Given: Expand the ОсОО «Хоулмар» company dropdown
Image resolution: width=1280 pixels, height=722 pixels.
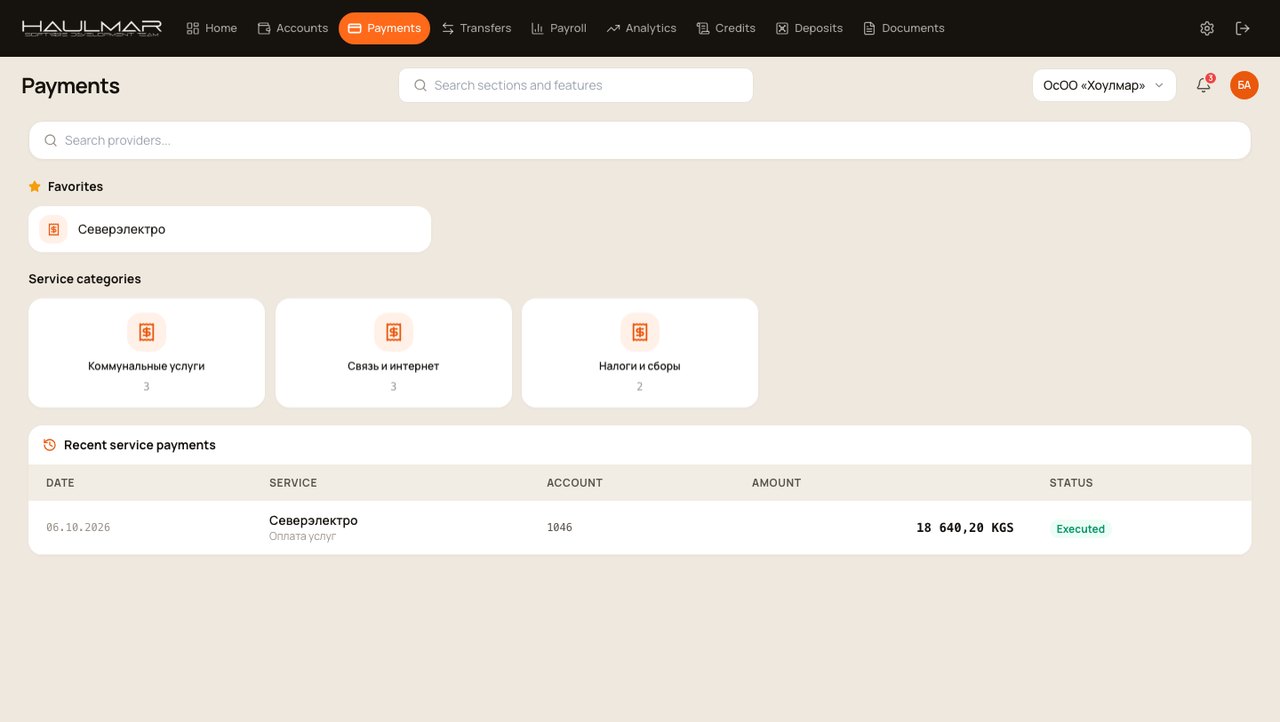Looking at the screenshot, I should point(1104,85).
